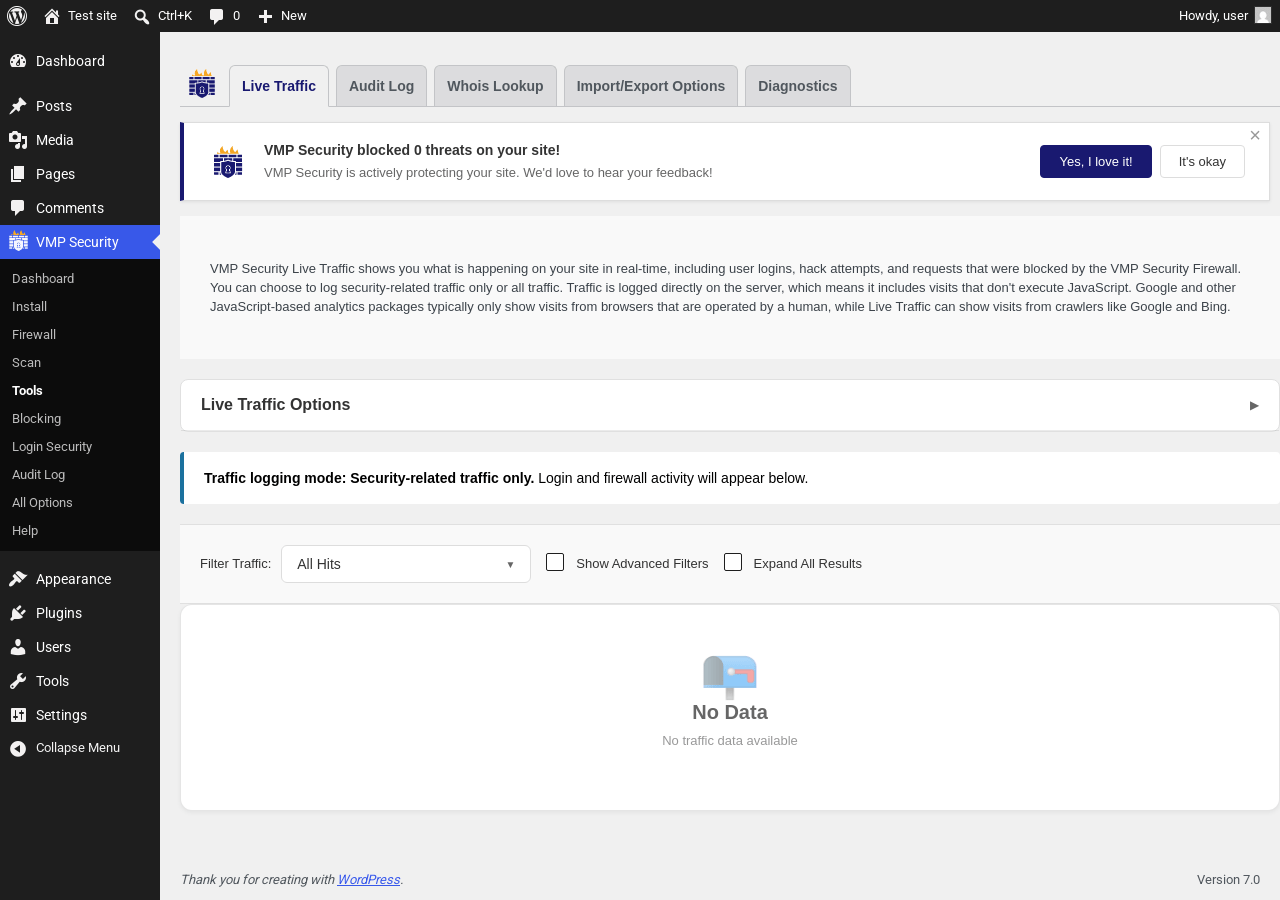Open the Diagnostics tab

click(798, 86)
